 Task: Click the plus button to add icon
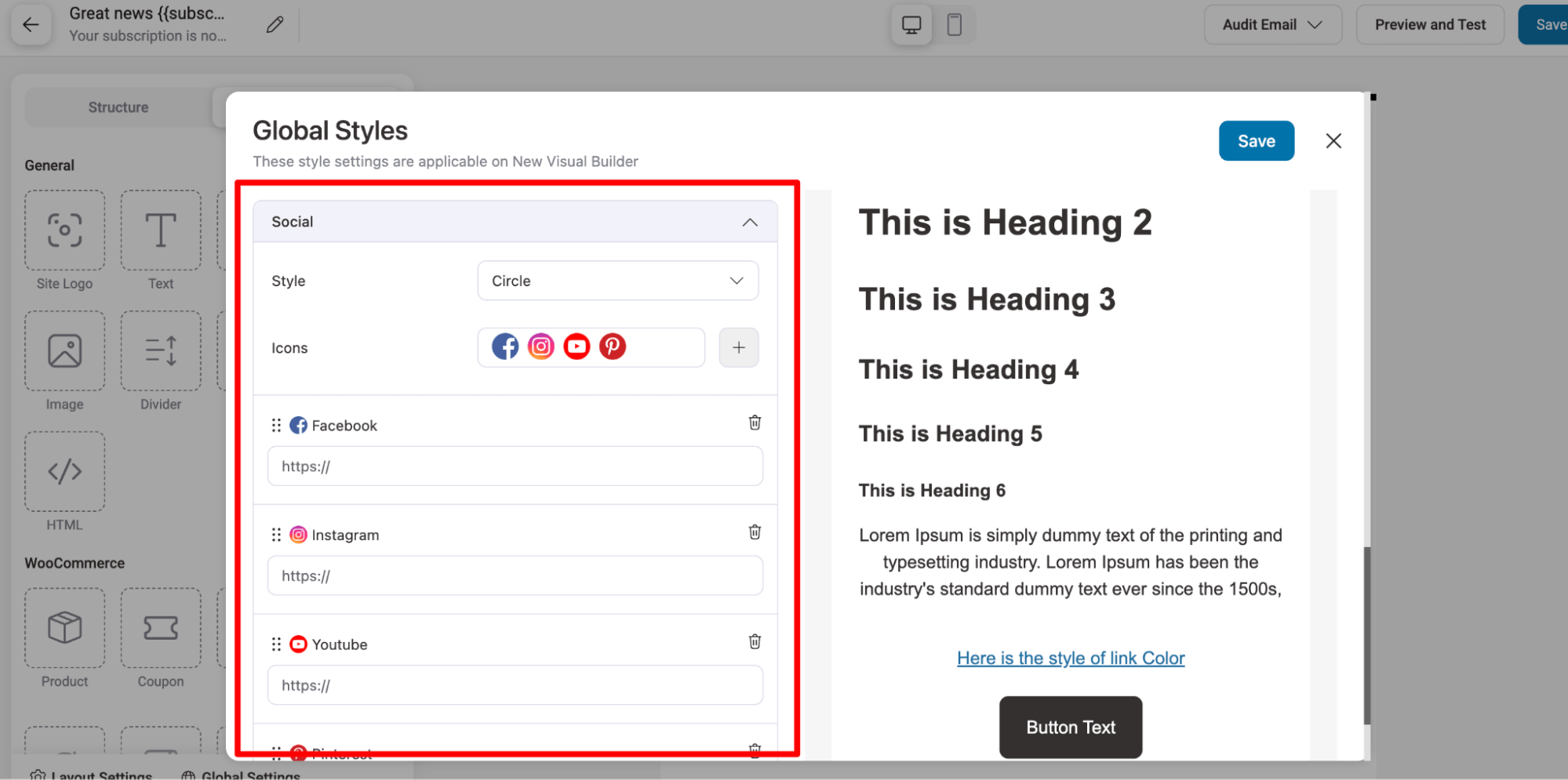pos(738,347)
